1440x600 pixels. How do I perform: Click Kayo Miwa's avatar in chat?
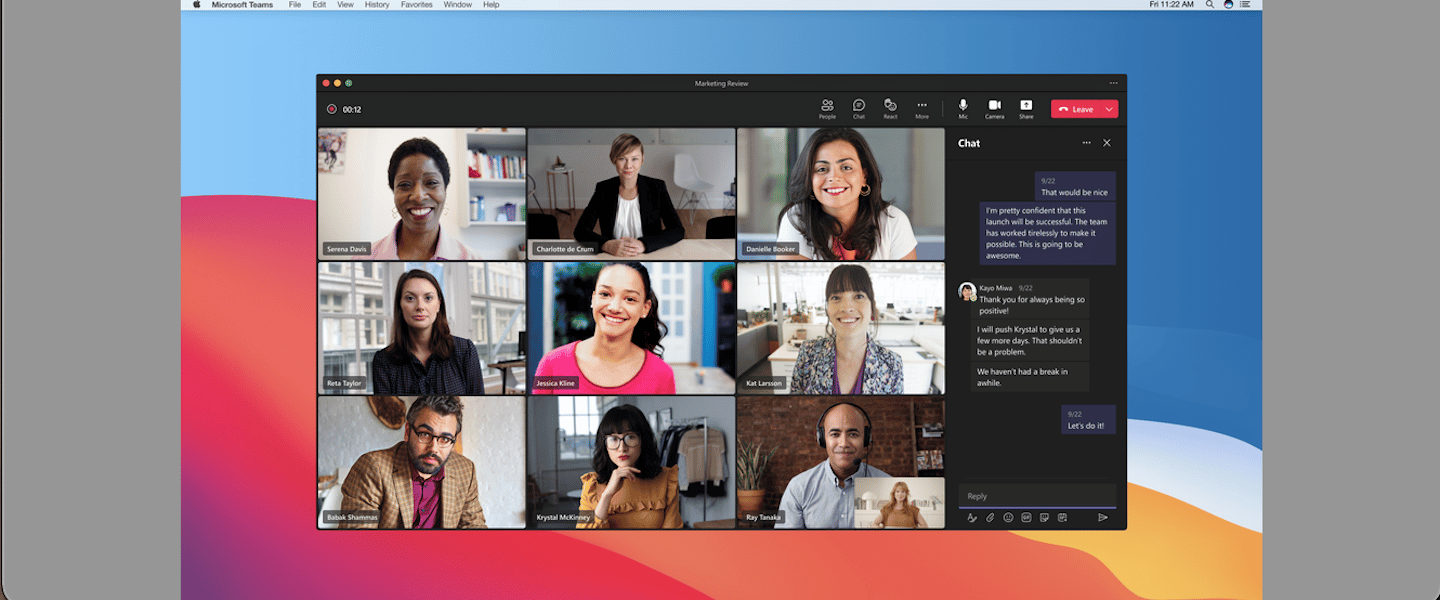pyautogui.click(x=967, y=291)
